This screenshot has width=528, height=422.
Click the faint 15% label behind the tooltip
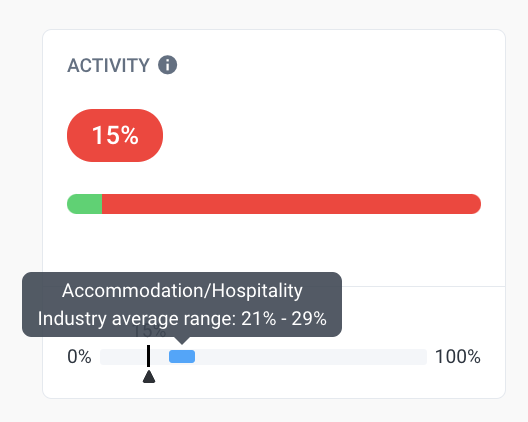150,331
